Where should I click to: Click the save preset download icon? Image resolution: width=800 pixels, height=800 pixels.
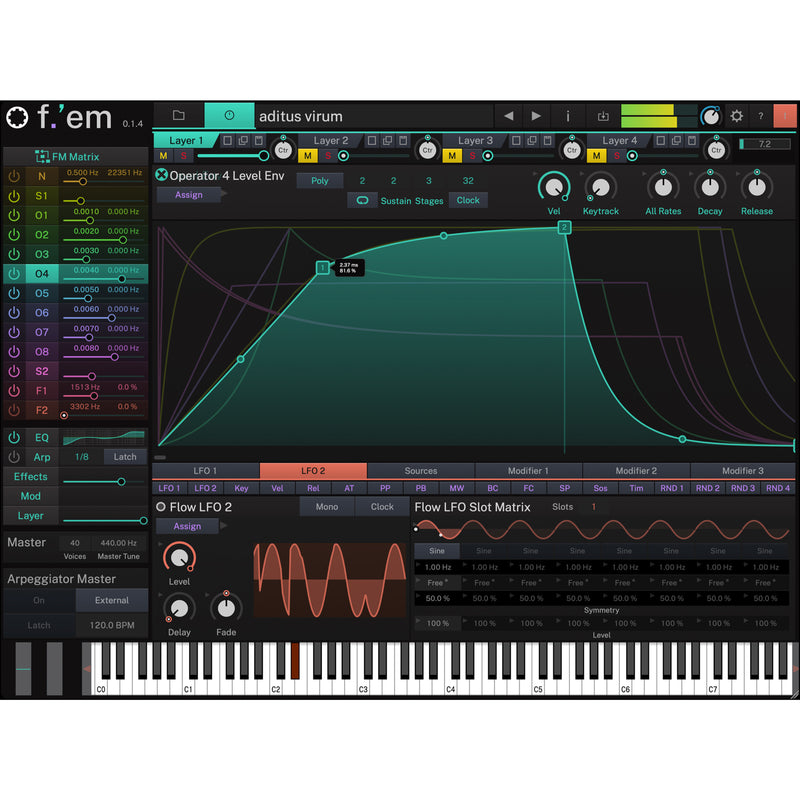[603, 116]
